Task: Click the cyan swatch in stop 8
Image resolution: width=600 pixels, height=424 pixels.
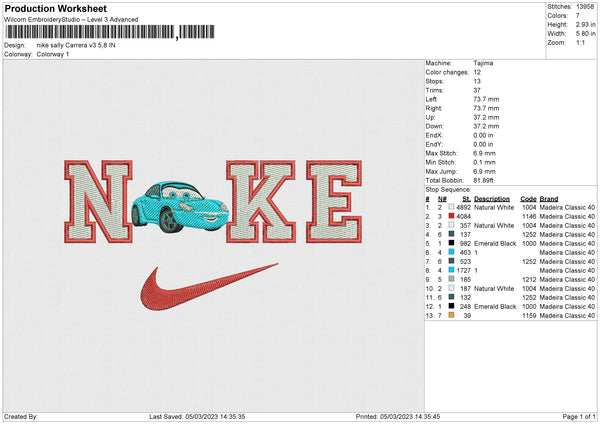Action: point(452,270)
